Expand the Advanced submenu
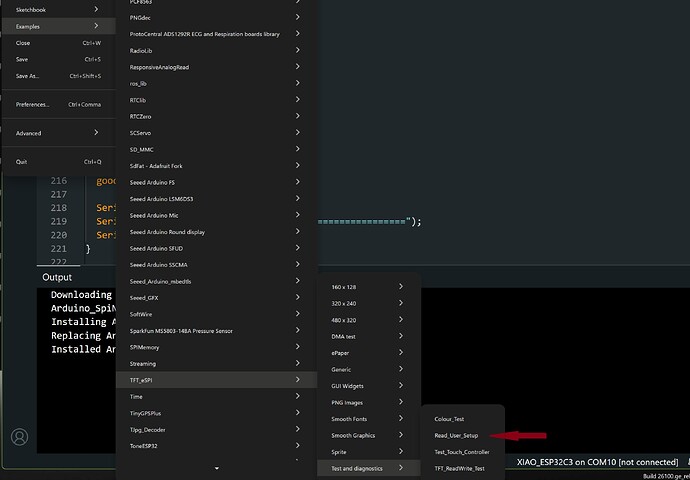Viewport: 690px width, 480px height. [59, 133]
